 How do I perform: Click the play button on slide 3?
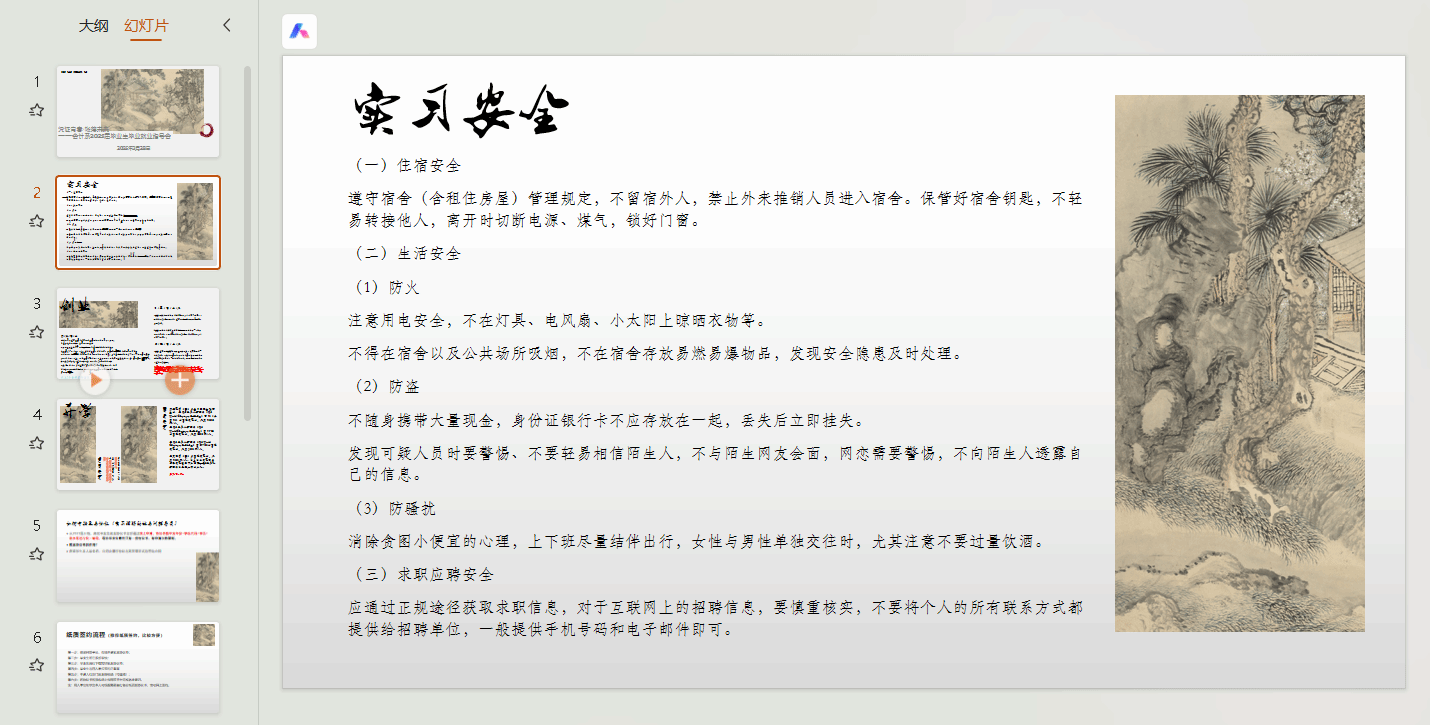95,380
